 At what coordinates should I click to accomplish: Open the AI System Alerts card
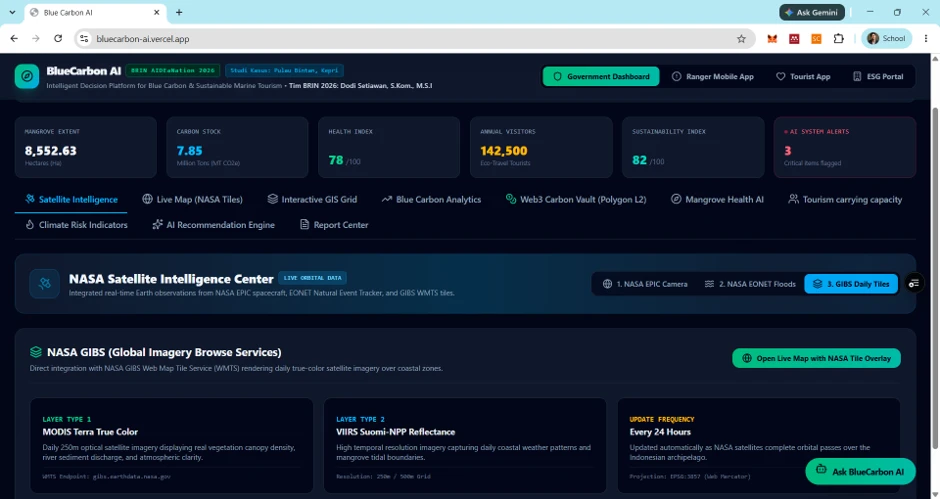[845, 147]
